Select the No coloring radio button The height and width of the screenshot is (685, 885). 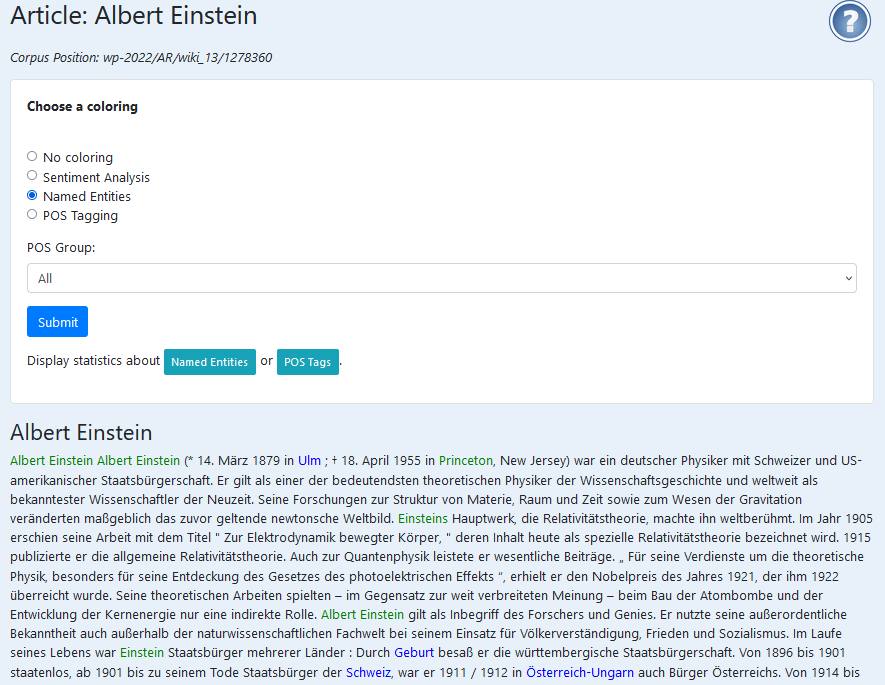click(x=32, y=156)
